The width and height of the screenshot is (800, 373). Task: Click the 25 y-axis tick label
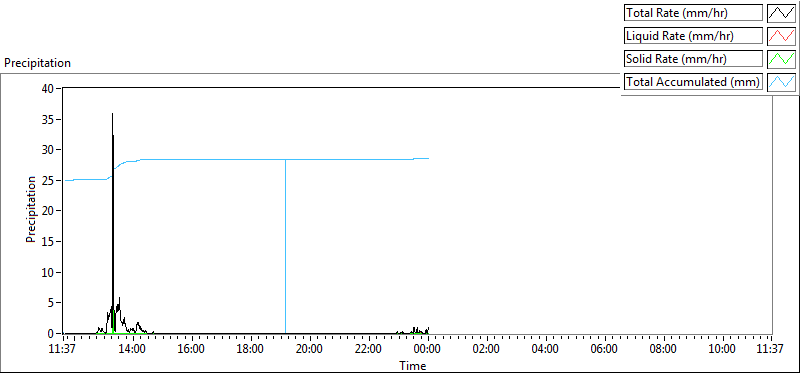pyautogui.click(x=47, y=180)
